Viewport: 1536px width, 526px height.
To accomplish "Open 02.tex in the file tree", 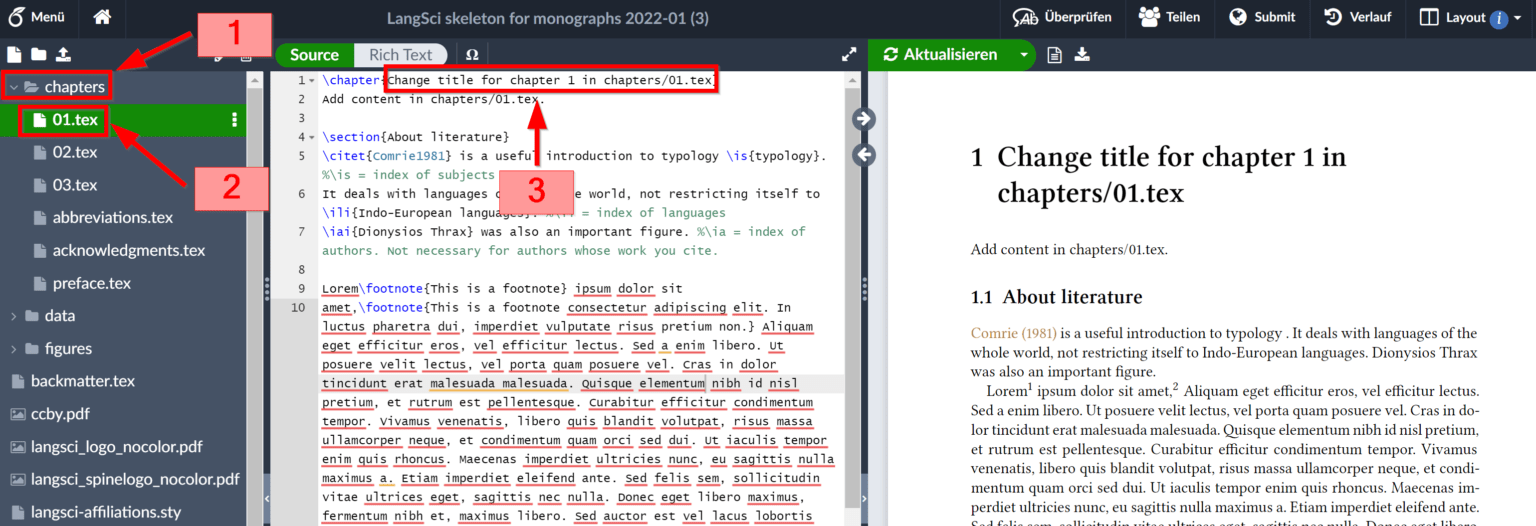I will 75,152.
